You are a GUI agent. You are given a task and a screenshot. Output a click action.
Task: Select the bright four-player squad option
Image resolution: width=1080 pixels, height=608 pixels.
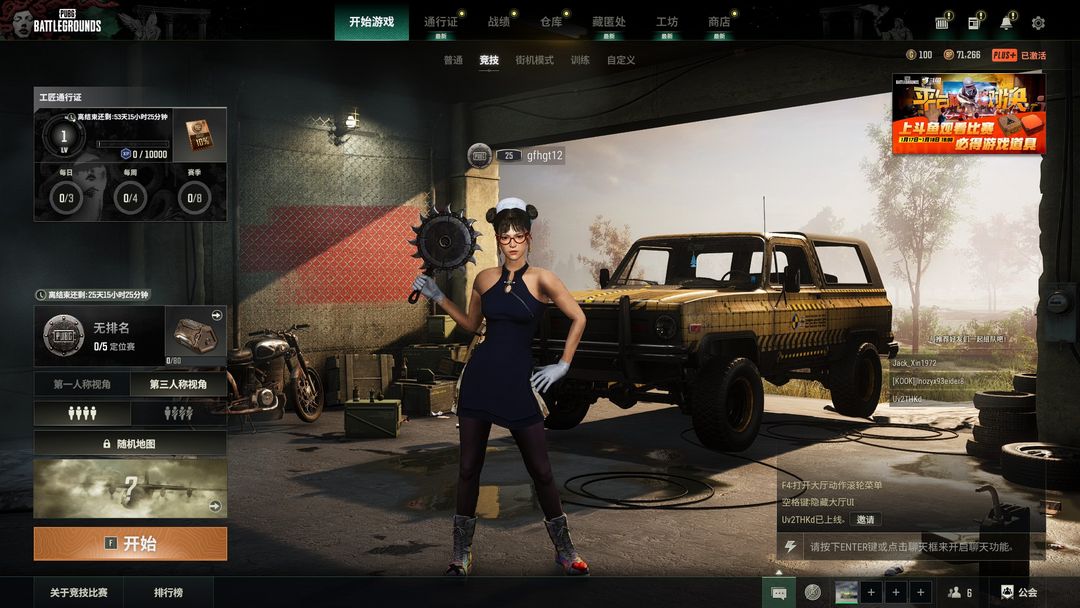tap(82, 413)
